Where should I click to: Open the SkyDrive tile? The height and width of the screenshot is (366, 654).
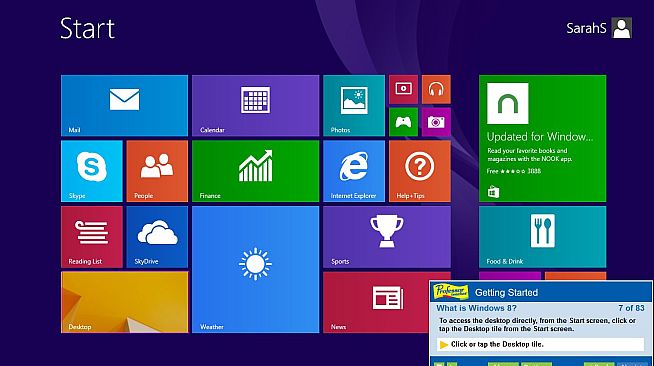tap(157, 237)
